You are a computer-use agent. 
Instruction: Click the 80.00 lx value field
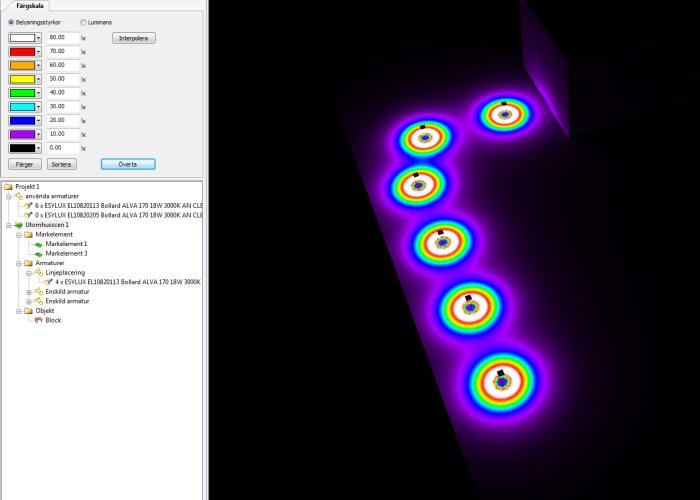[63, 38]
